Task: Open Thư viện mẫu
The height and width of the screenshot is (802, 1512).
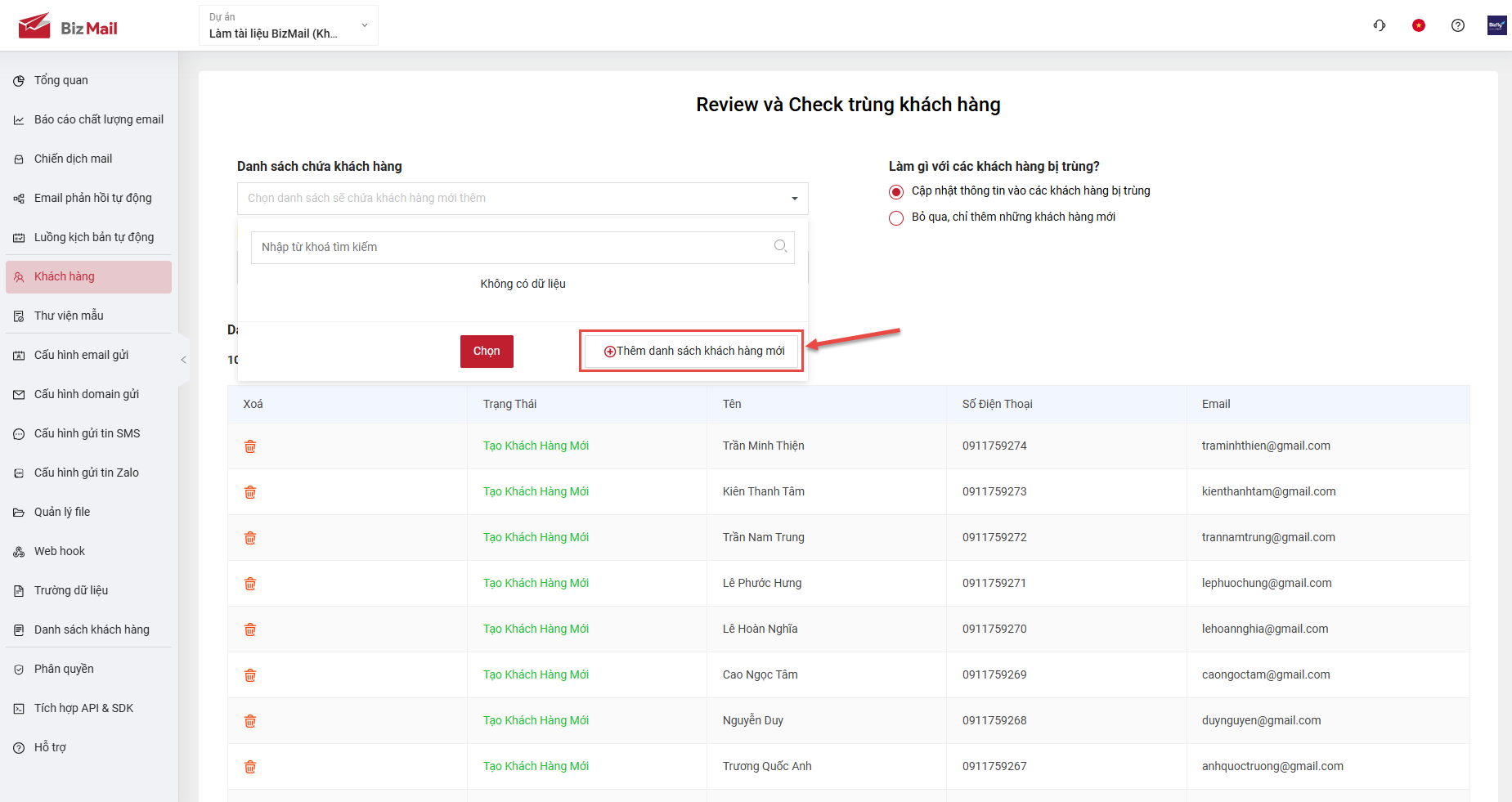Action: pyautogui.click(x=88, y=316)
